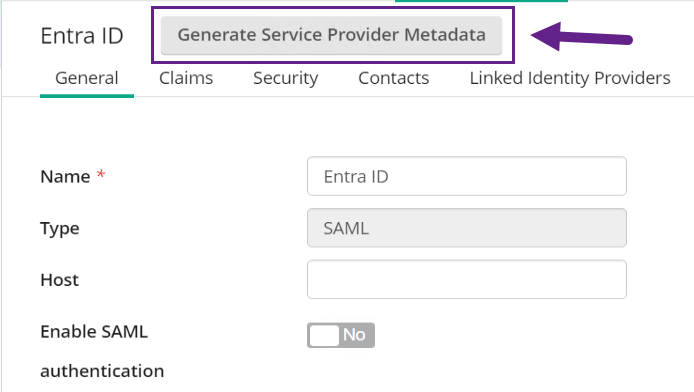Image resolution: width=694 pixels, height=392 pixels.
Task: Click Enable SAML authentication label text
Action: point(102,351)
